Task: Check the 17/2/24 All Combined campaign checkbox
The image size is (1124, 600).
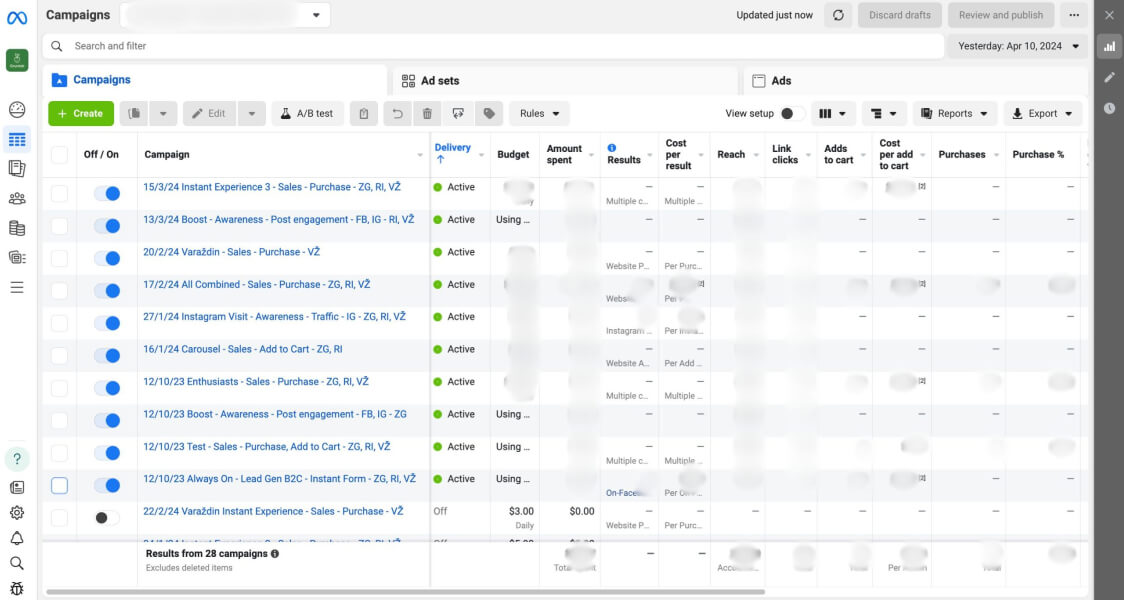Action: (x=59, y=290)
